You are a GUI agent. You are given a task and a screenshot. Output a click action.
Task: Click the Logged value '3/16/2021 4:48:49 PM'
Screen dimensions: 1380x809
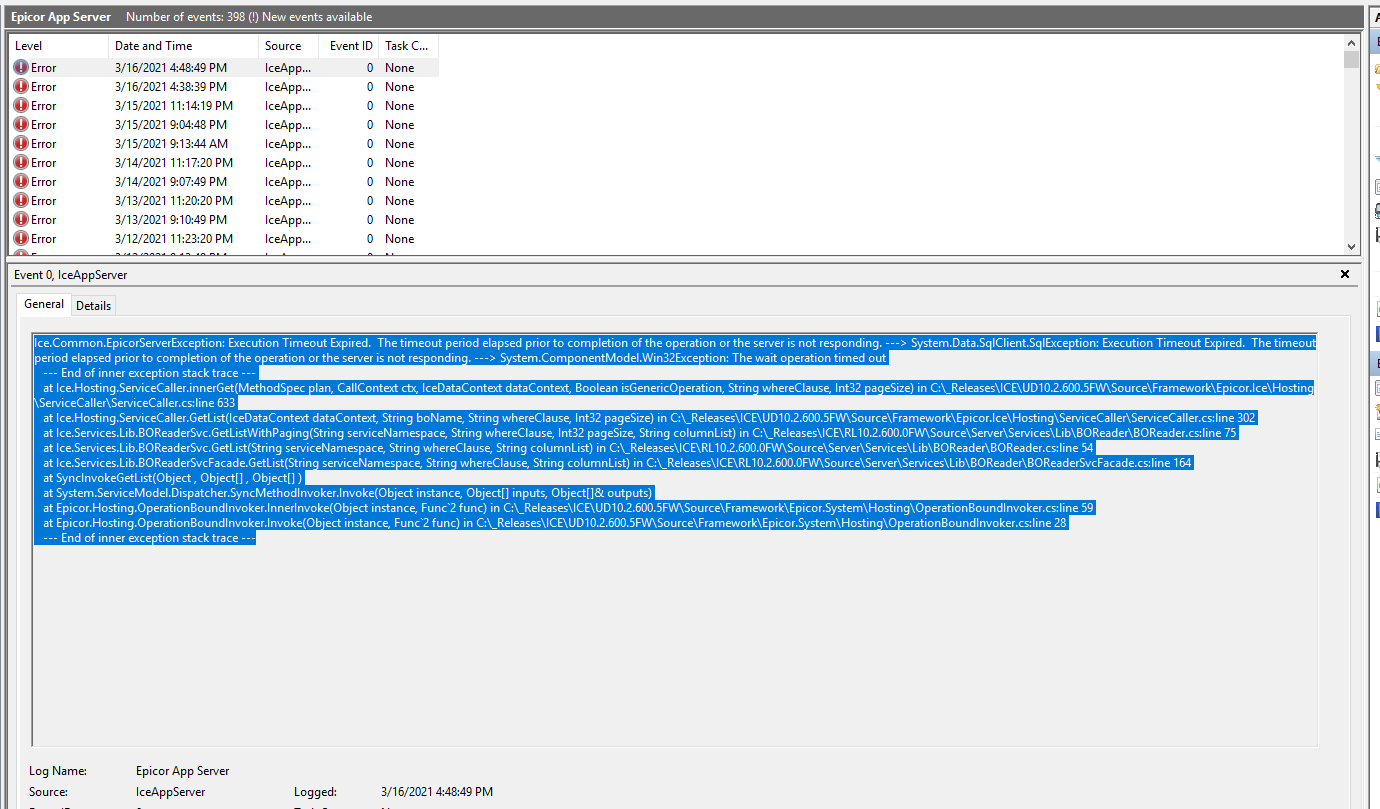point(437,792)
